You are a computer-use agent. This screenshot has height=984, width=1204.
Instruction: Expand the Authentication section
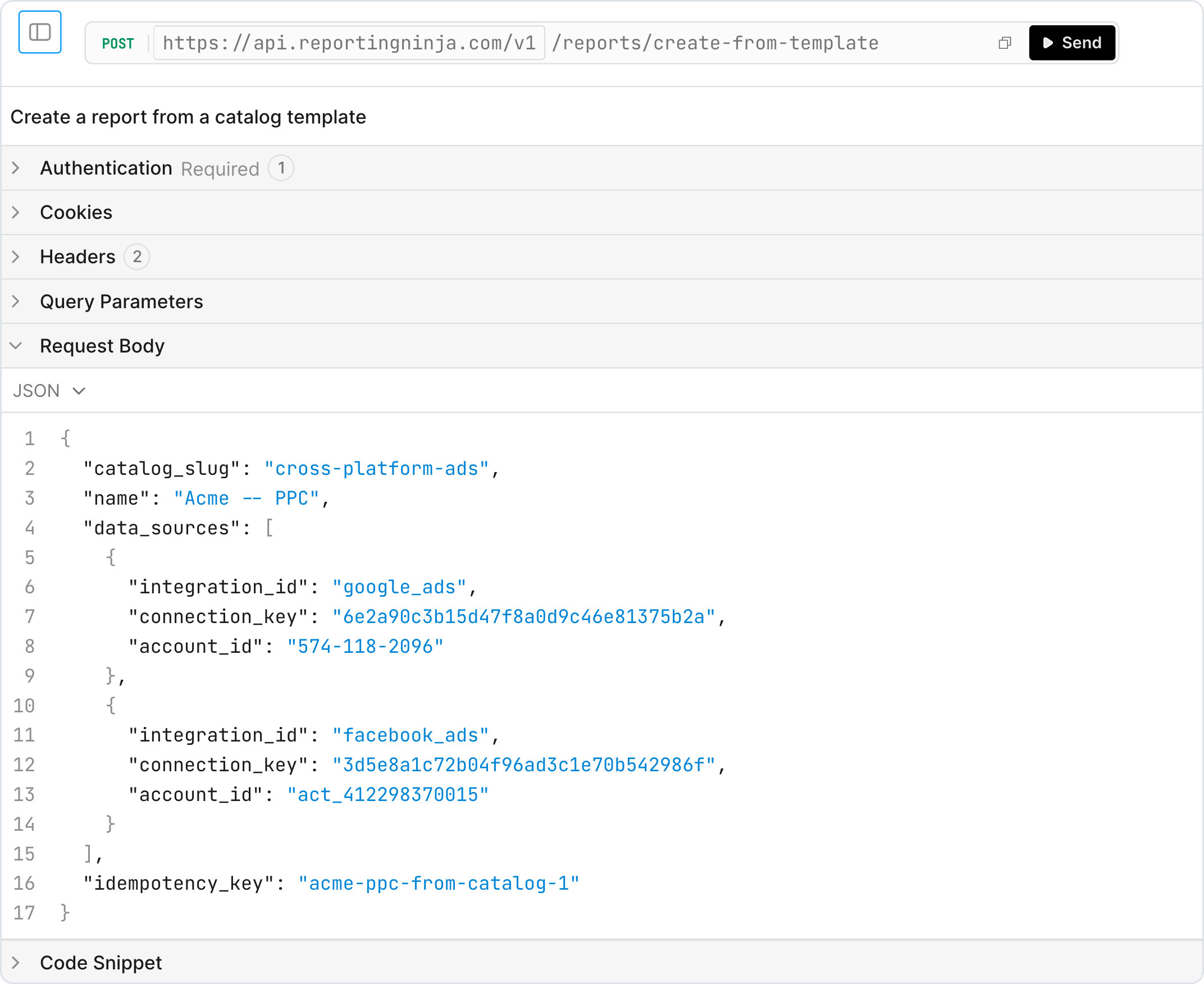pos(603,168)
